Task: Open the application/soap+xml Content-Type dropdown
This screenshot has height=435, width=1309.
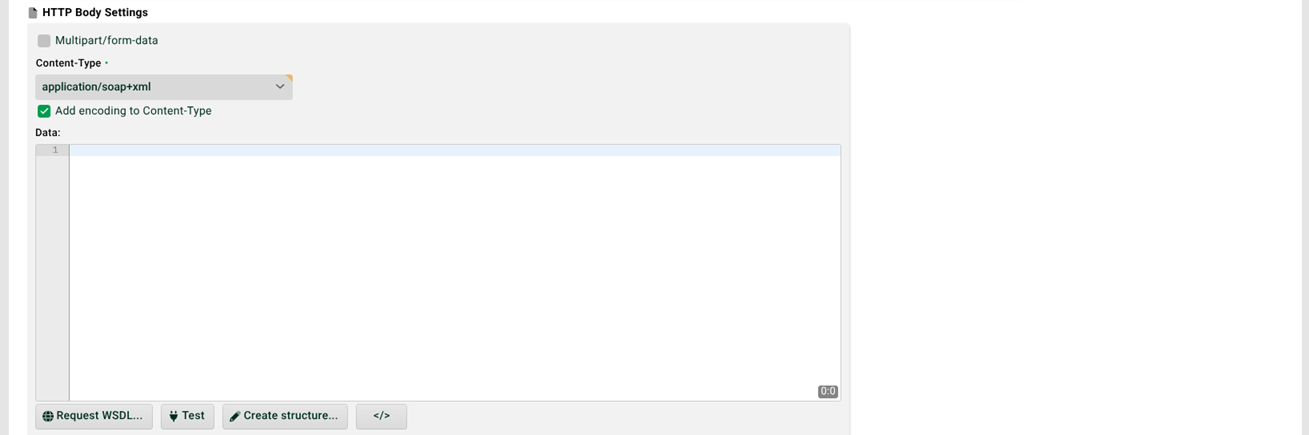Action: tap(164, 87)
